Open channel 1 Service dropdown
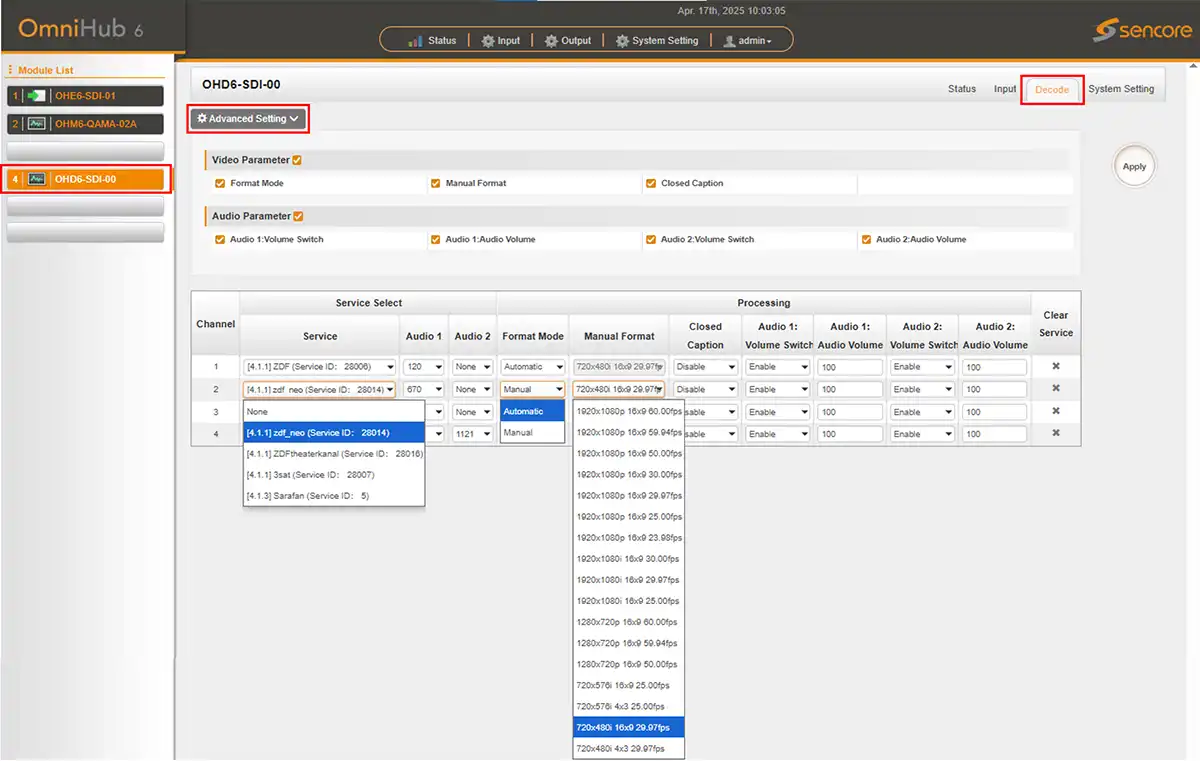 pos(320,367)
